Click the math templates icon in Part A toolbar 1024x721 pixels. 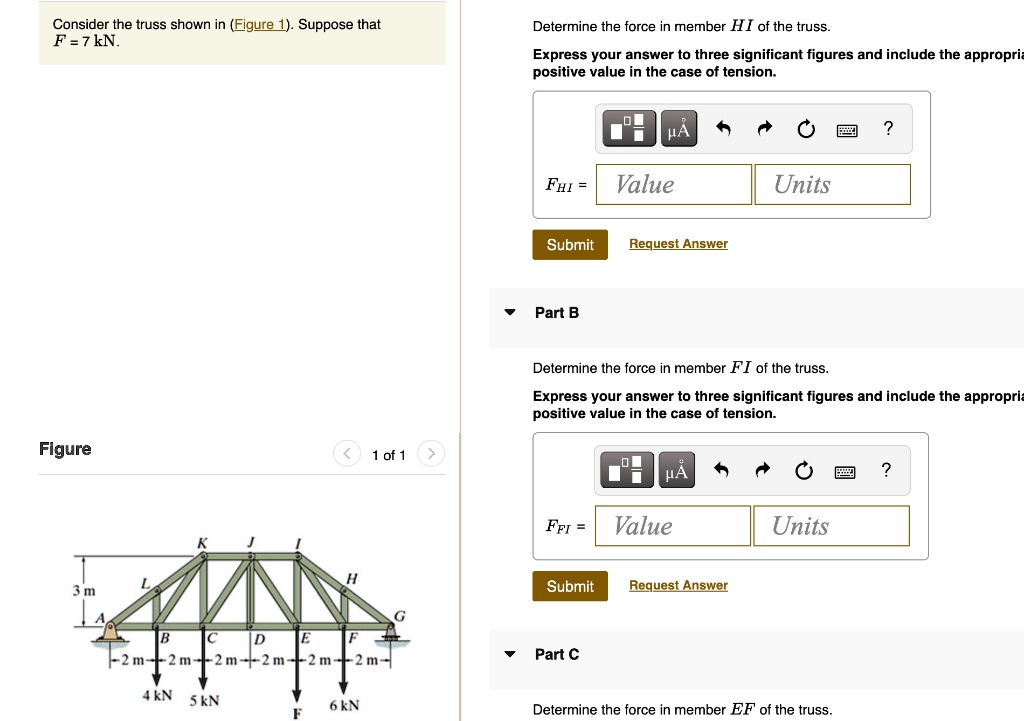[x=627, y=128]
